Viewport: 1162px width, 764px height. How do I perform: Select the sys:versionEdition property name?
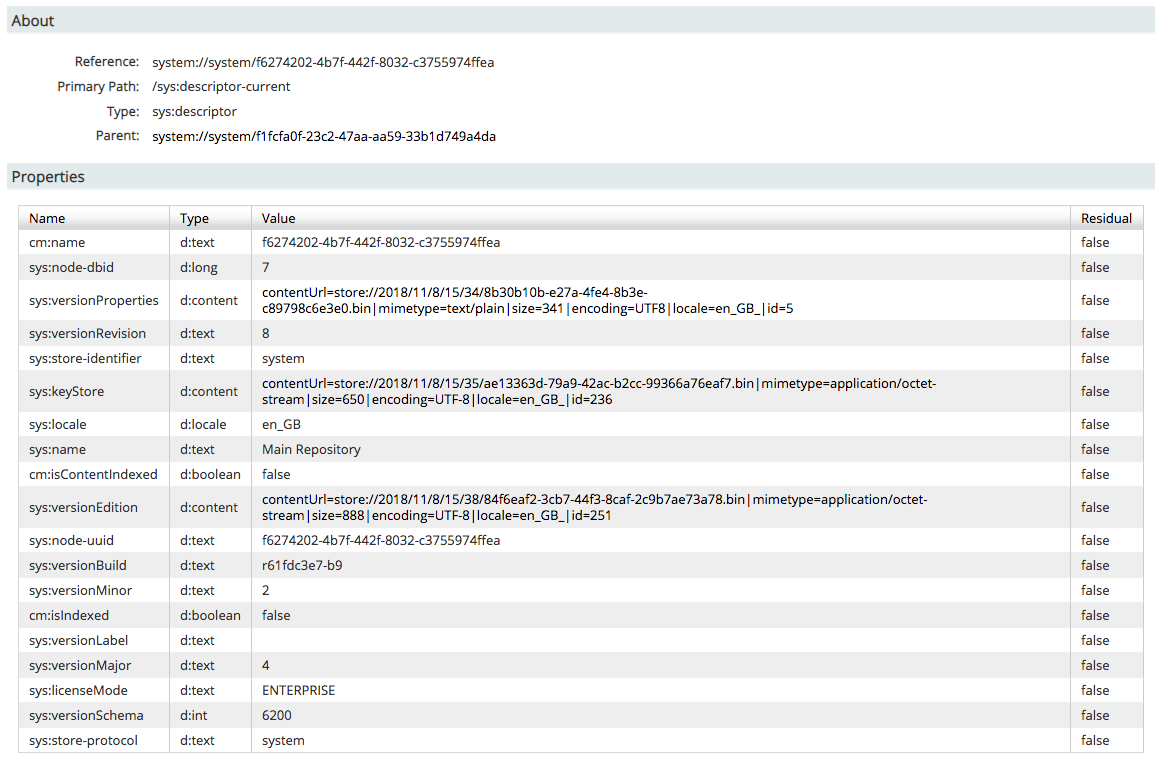pos(83,508)
